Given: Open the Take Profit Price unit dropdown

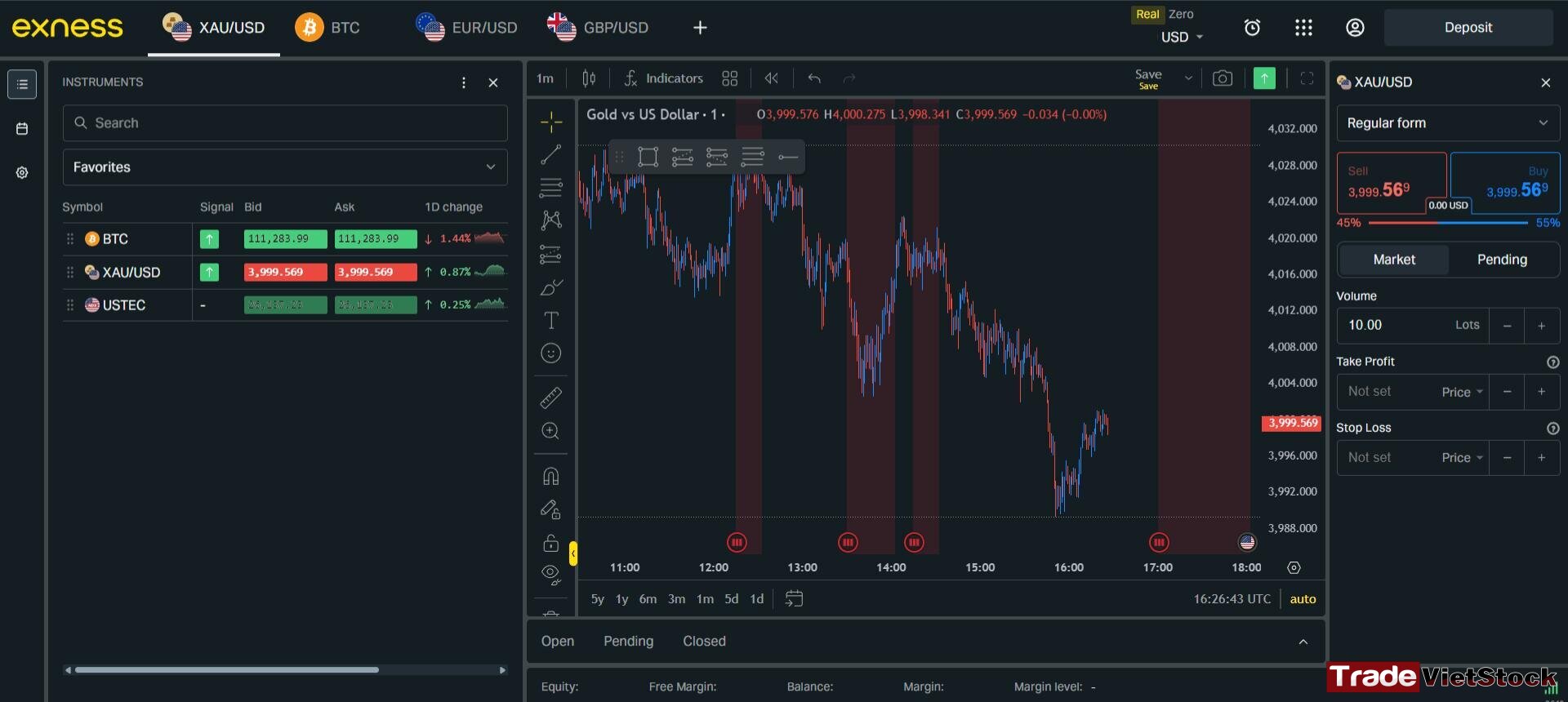Looking at the screenshot, I should pyautogui.click(x=1462, y=393).
